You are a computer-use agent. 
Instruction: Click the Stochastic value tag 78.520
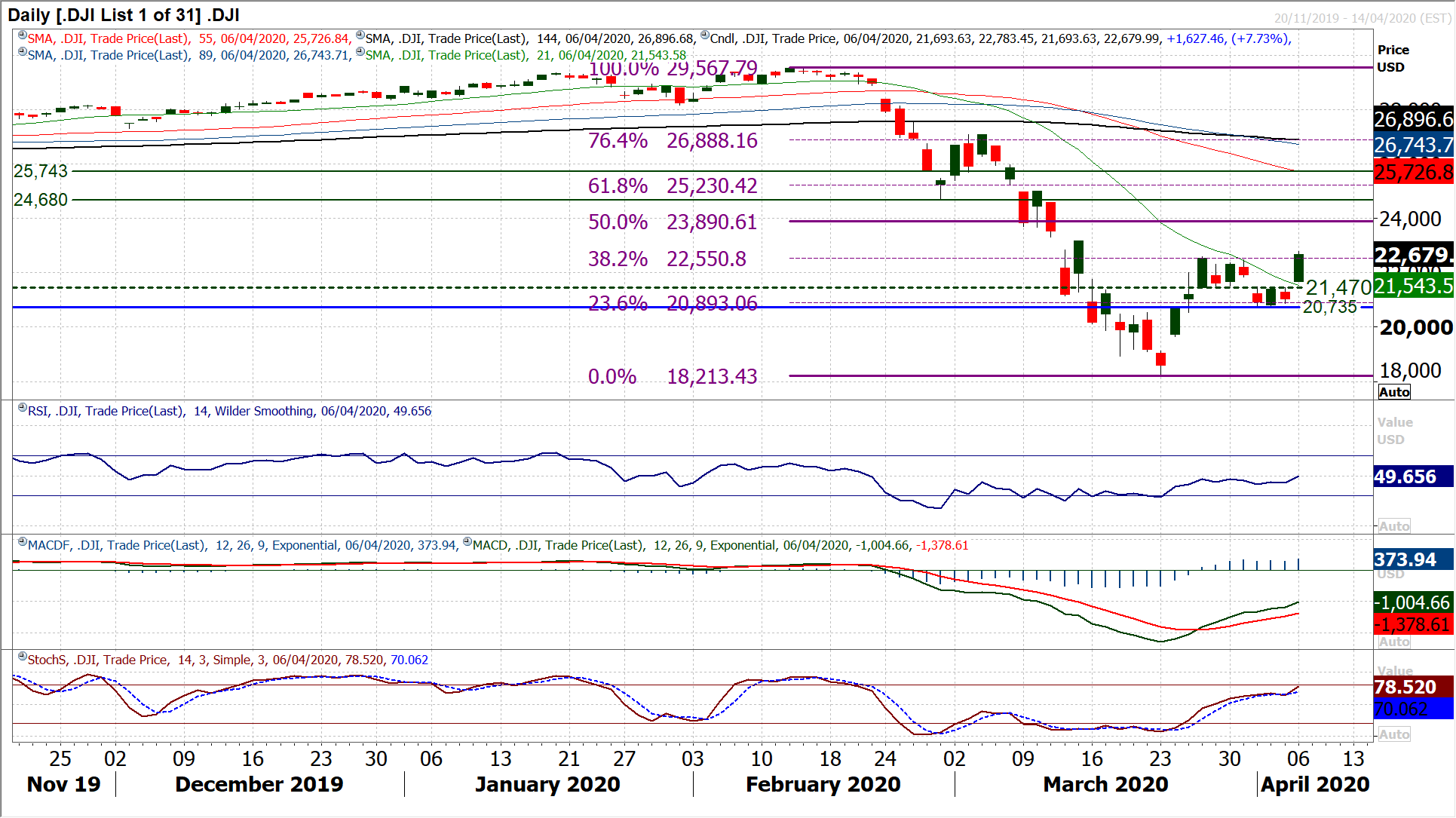click(x=1413, y=687)
